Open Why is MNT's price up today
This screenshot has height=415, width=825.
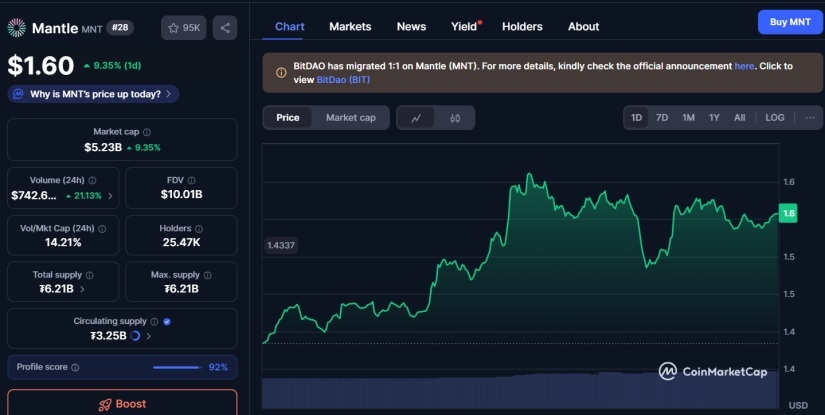coord(94,94)
